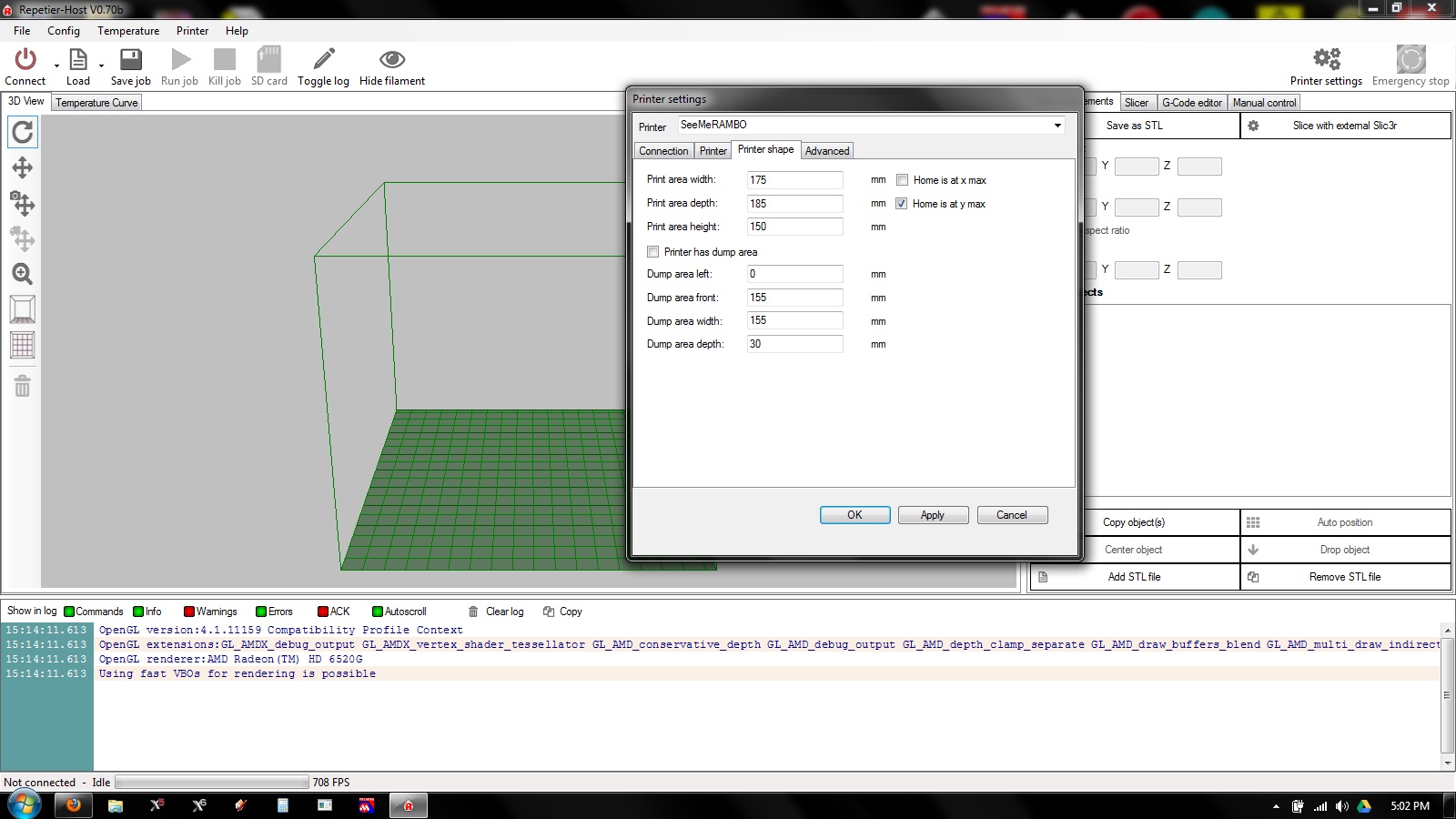Open the Printer name dropdown

(1057, 126)
